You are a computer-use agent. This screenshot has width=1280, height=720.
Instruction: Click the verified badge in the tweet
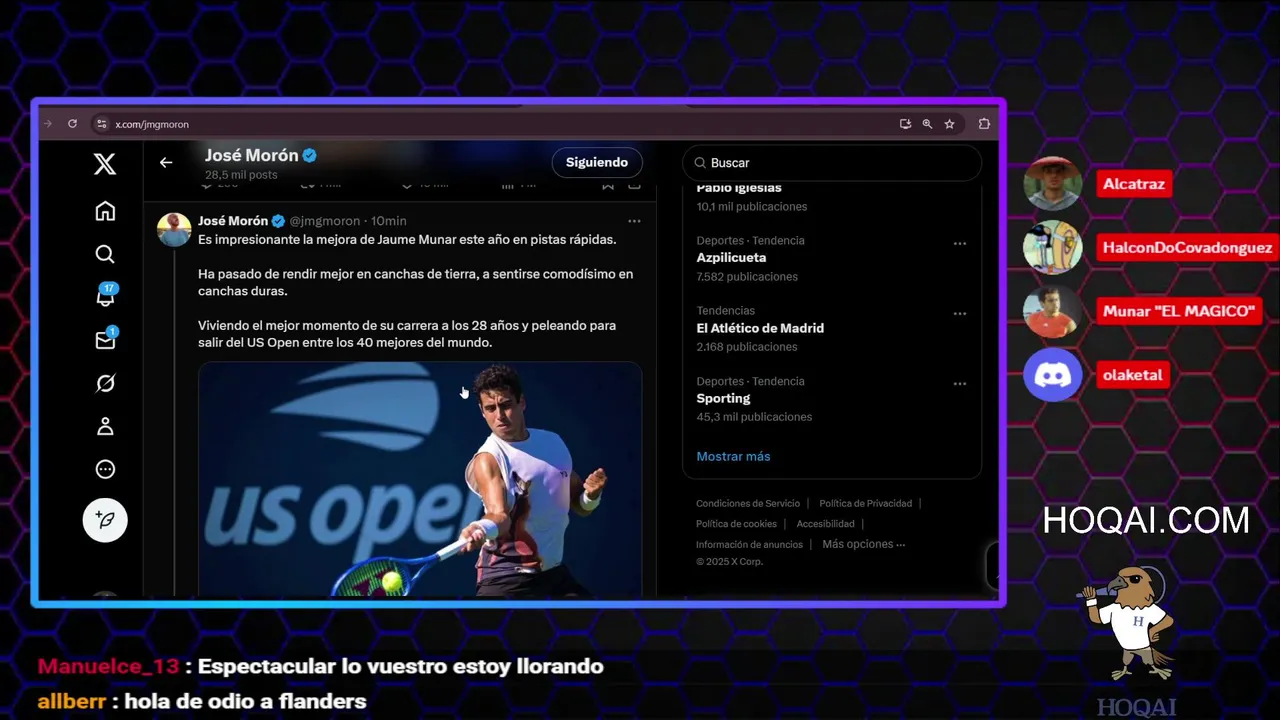point(279,221)
